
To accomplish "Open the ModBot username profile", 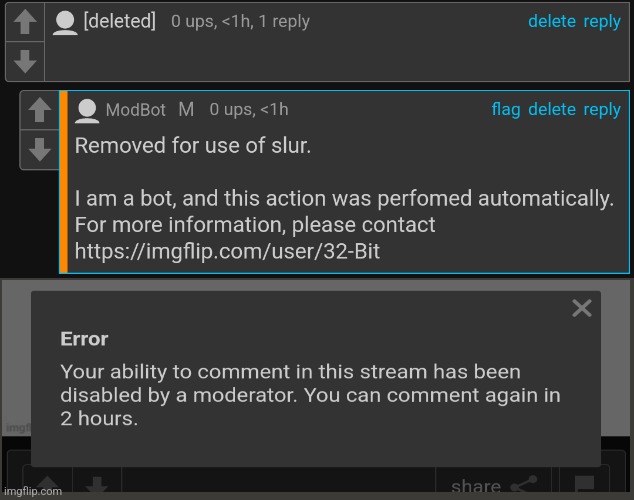I will tap(135, 110).
